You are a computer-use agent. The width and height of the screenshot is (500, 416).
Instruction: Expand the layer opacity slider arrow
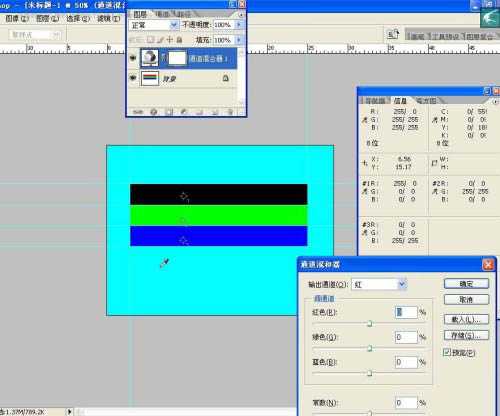[239, 25]
